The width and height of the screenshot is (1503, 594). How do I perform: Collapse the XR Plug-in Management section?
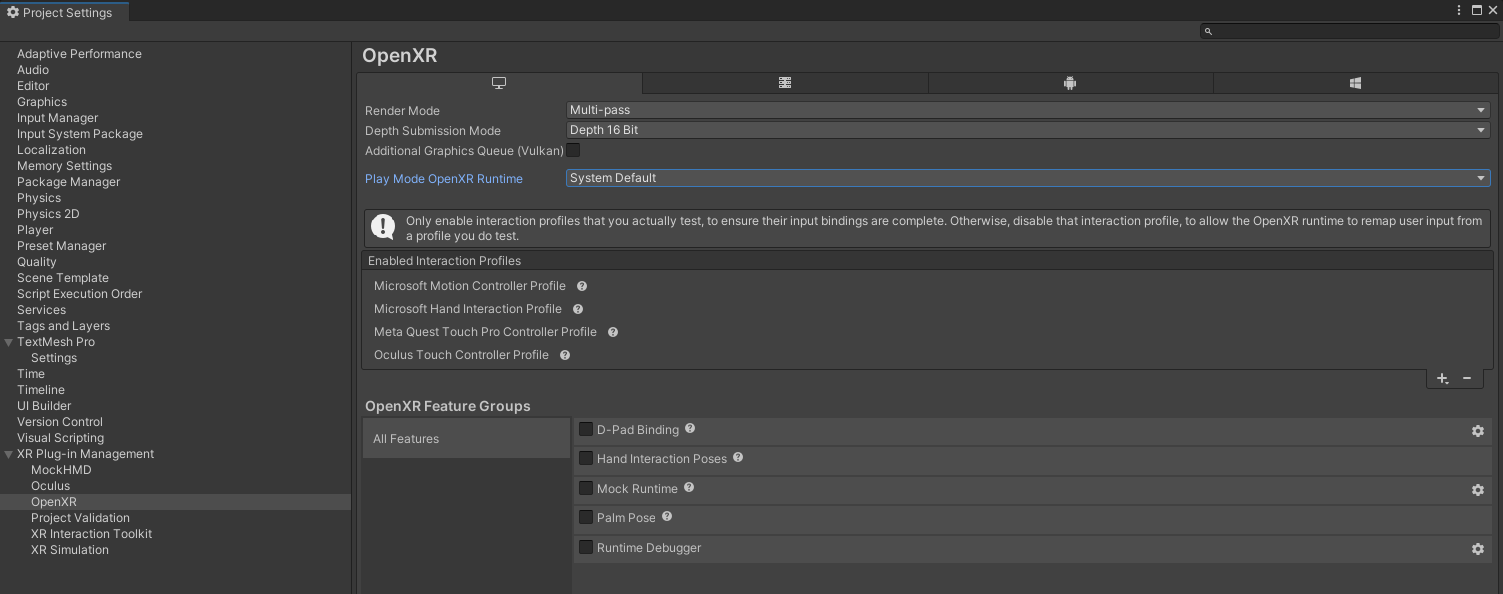point(9,453)
